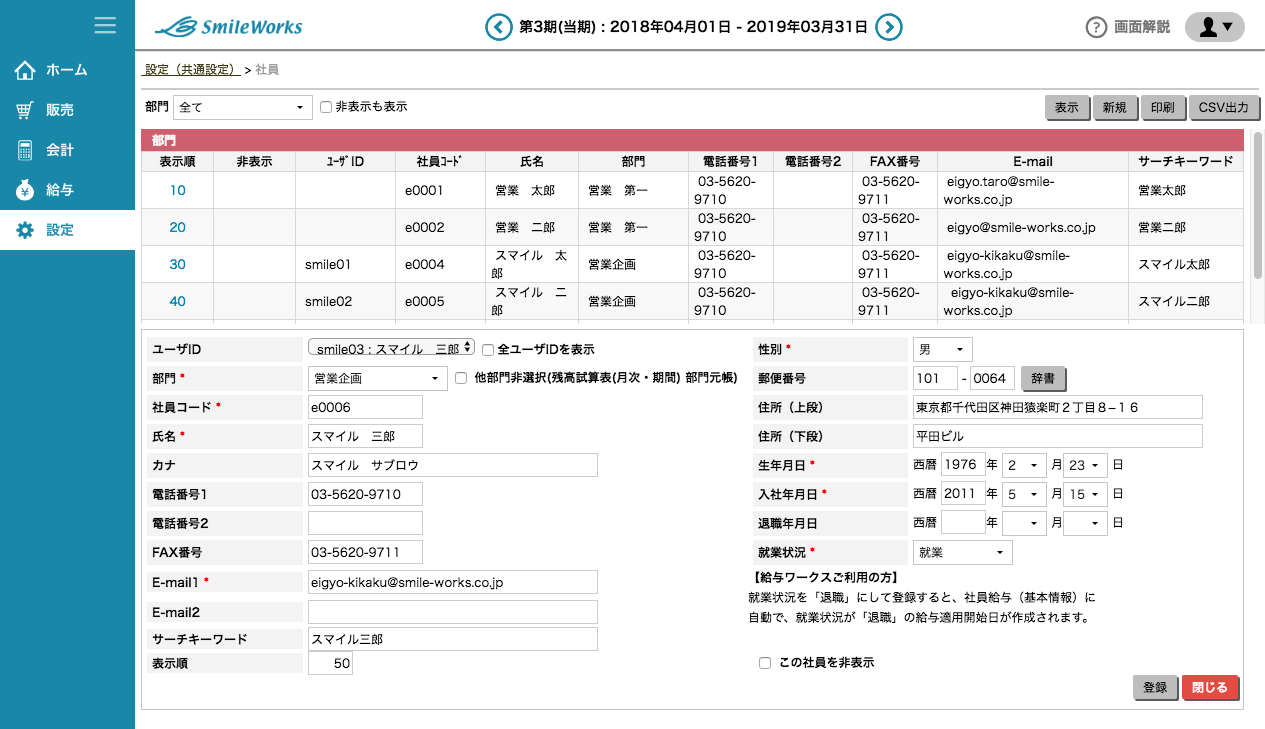Click the red 閉じる button
This screenshot has width=1265, height=729.
1210,688
